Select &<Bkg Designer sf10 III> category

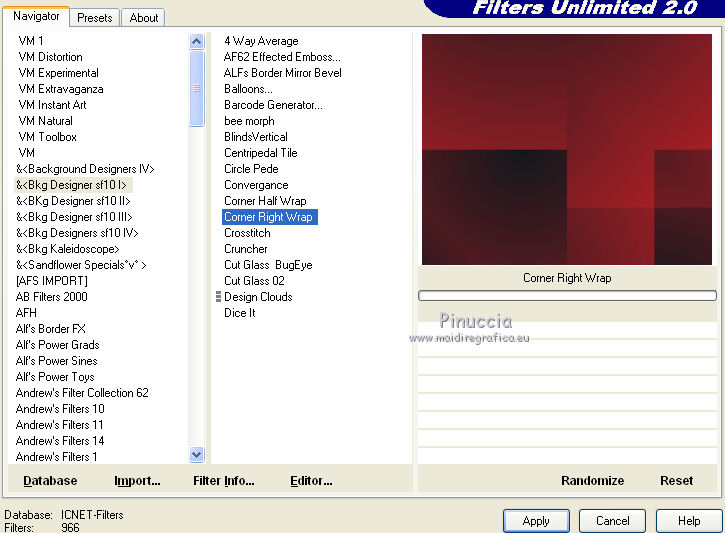tap(74, 217)
